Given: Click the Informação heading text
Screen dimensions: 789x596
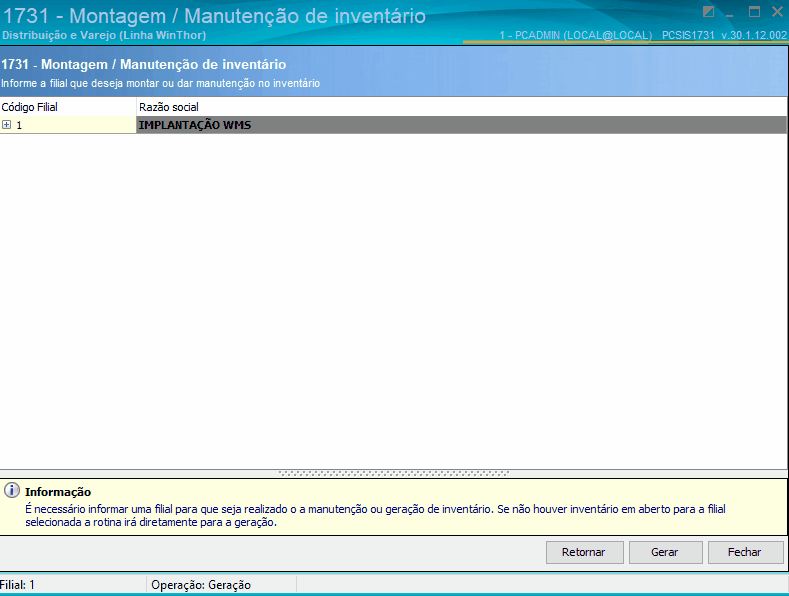Looking at the screenshot, I should coord(58,492).
